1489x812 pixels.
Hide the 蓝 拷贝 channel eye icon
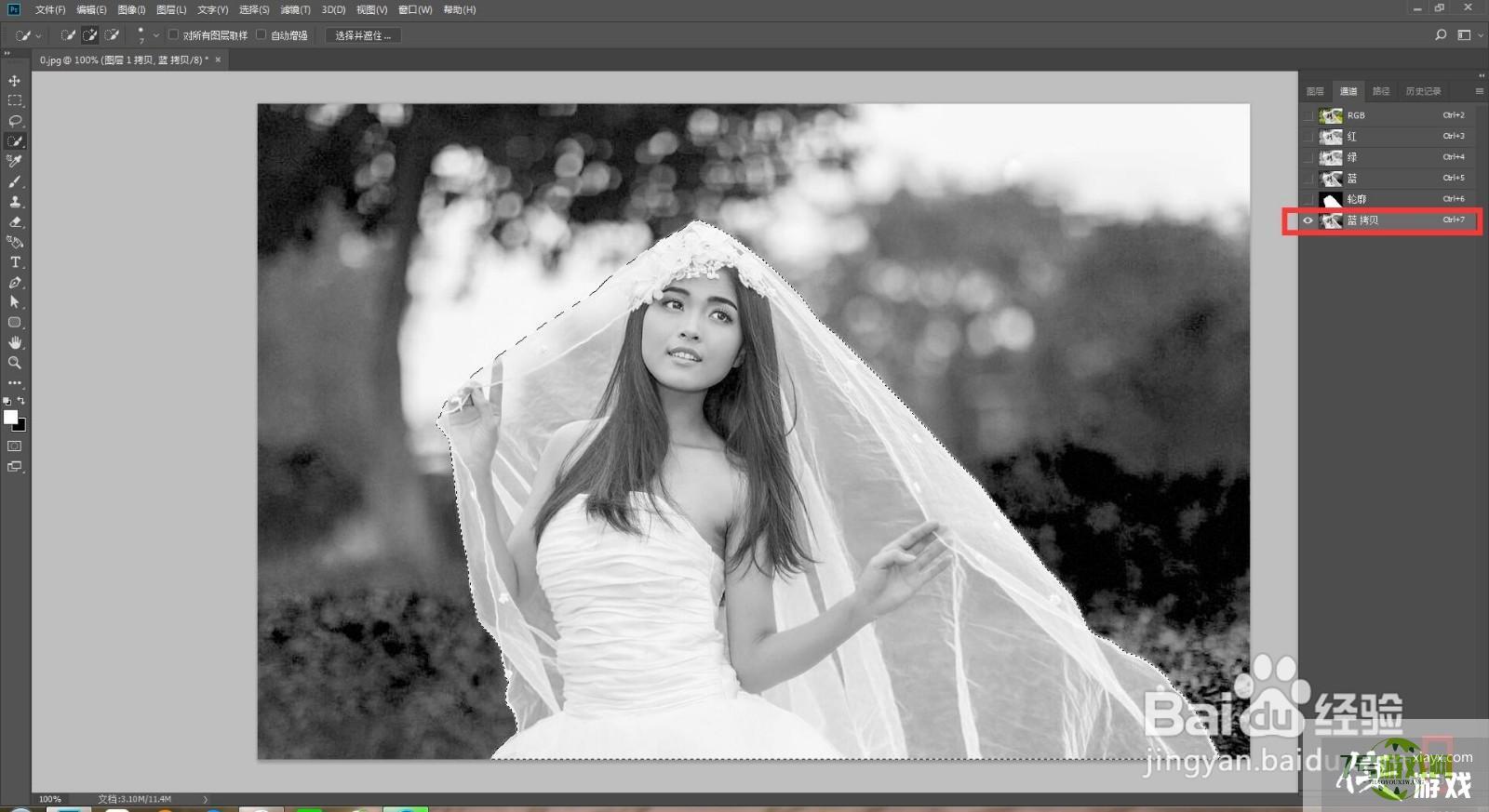[1308, 220]
